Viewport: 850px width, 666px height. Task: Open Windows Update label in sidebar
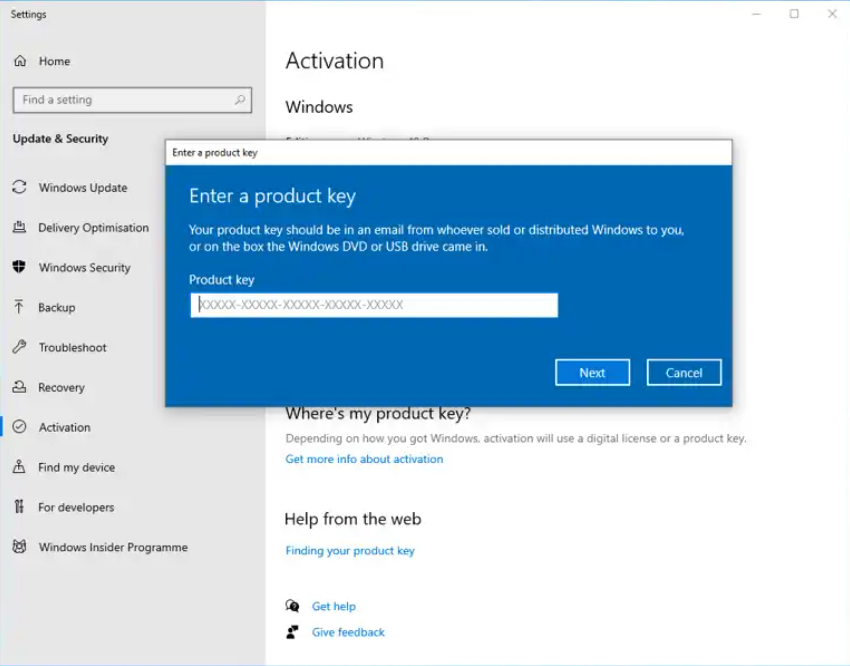pyautogui.click(x=83, y=188)
